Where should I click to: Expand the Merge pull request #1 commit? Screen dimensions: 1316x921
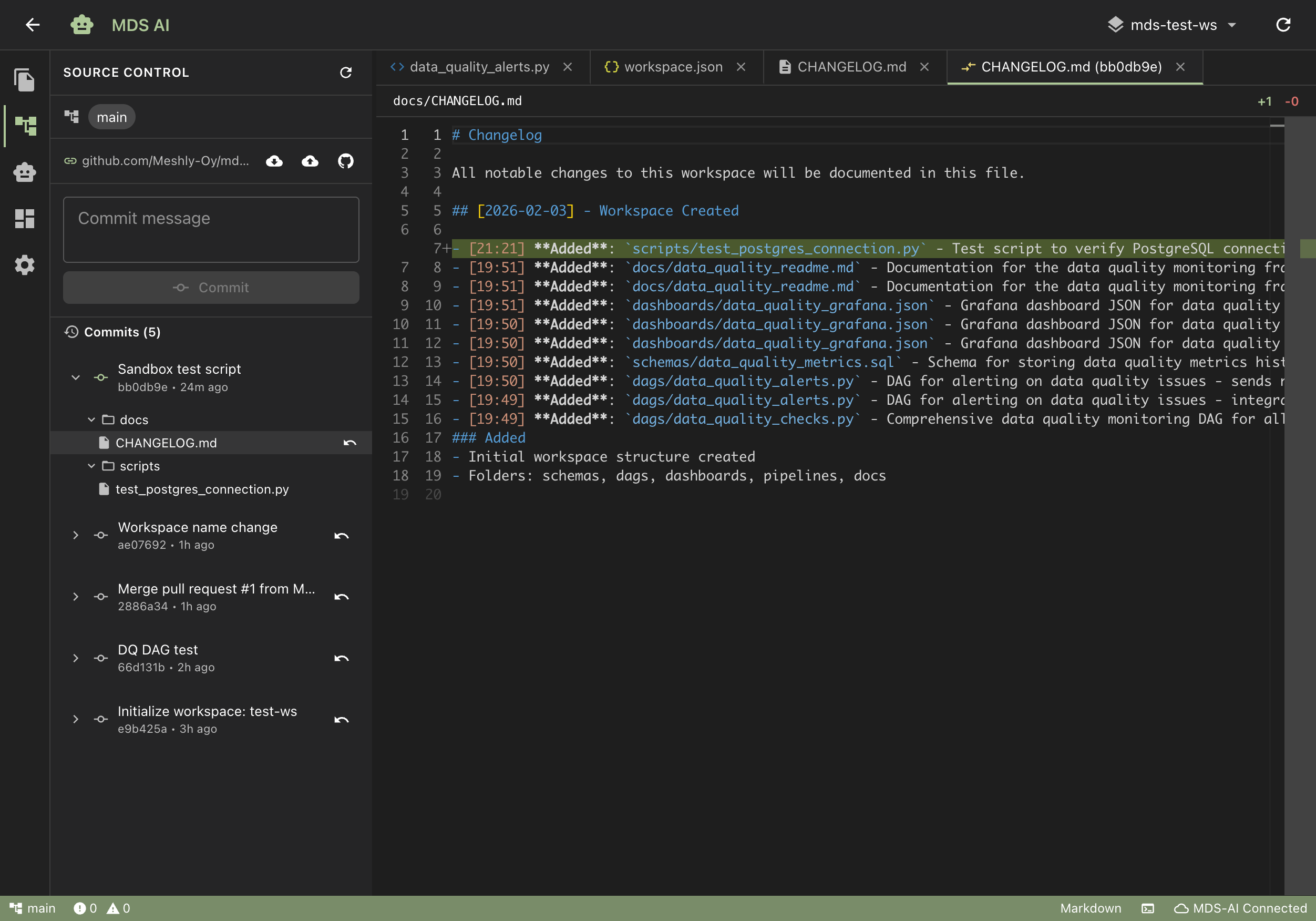point(76,597)
